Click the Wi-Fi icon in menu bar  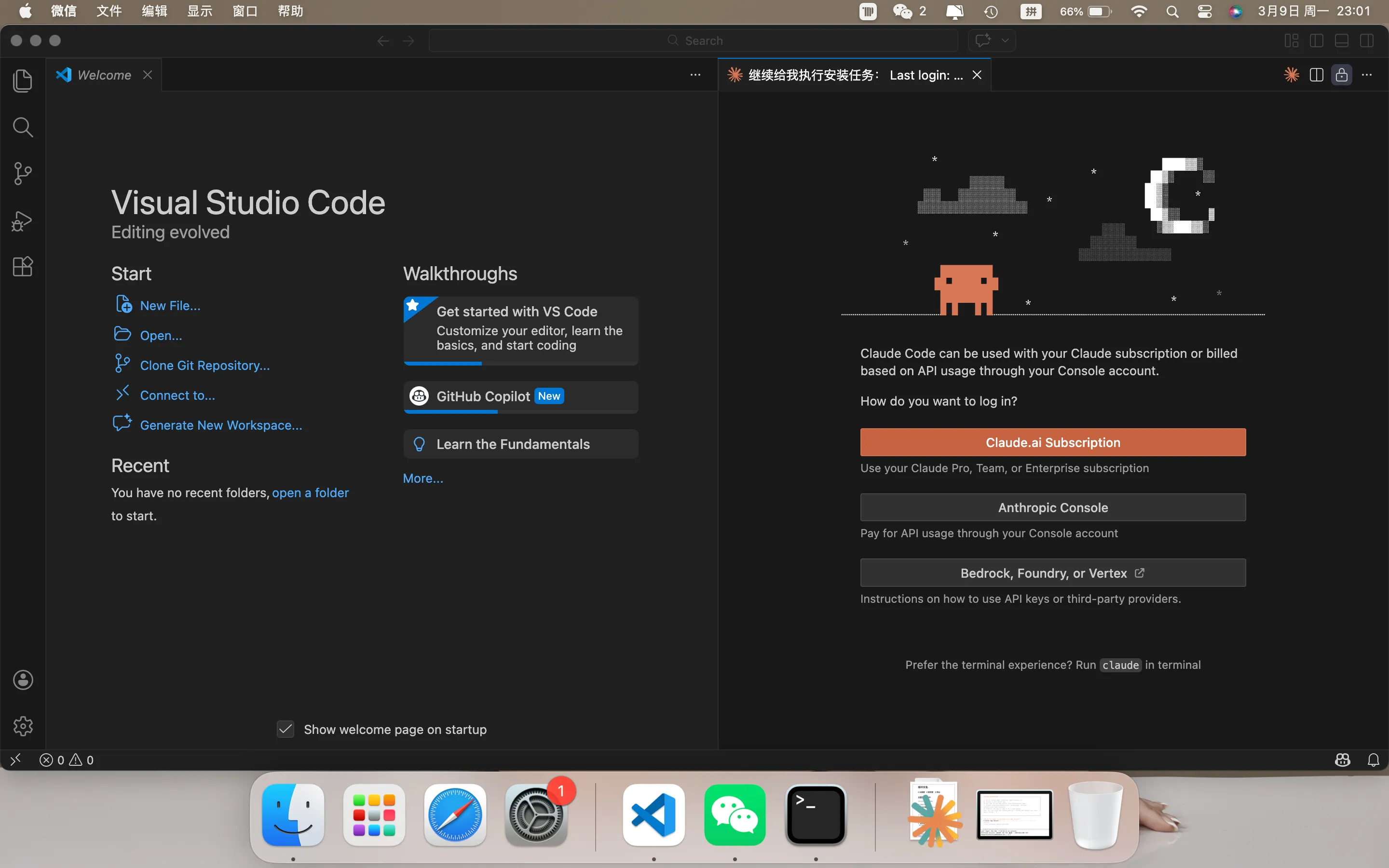[x=1139, y=12]
